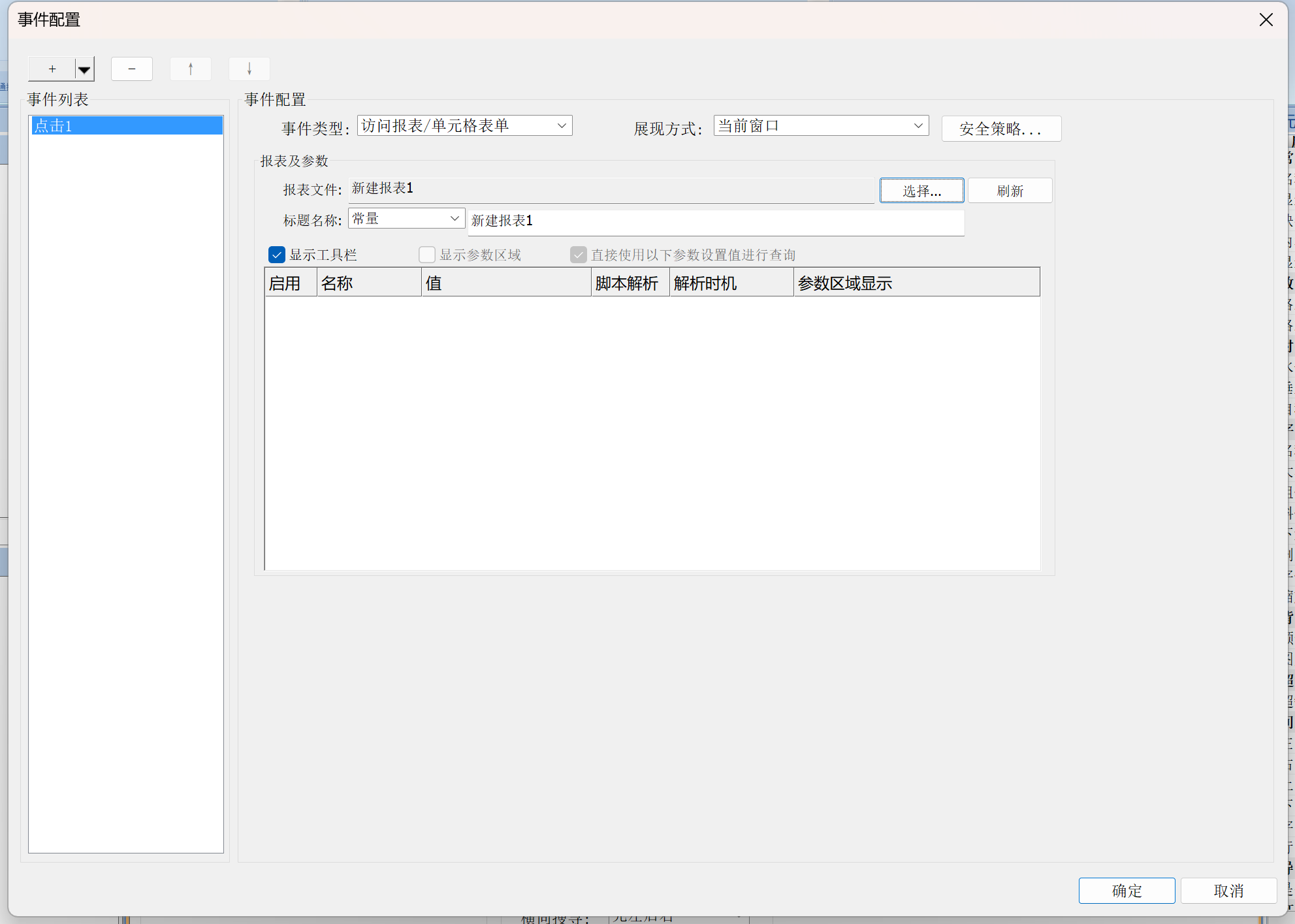Expand the 展现方式 dropdown
The height and width of the screenshot is (924, 1295).
pos(918,125)
